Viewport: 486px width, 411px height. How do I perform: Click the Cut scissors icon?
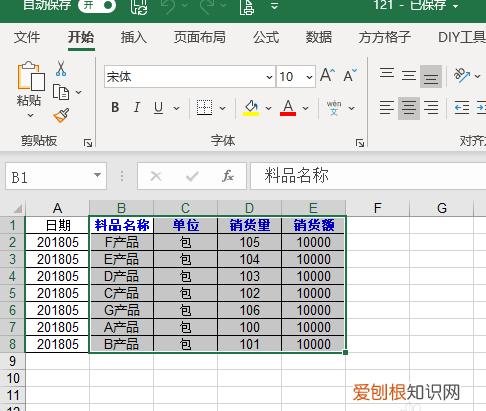(61, 68)
